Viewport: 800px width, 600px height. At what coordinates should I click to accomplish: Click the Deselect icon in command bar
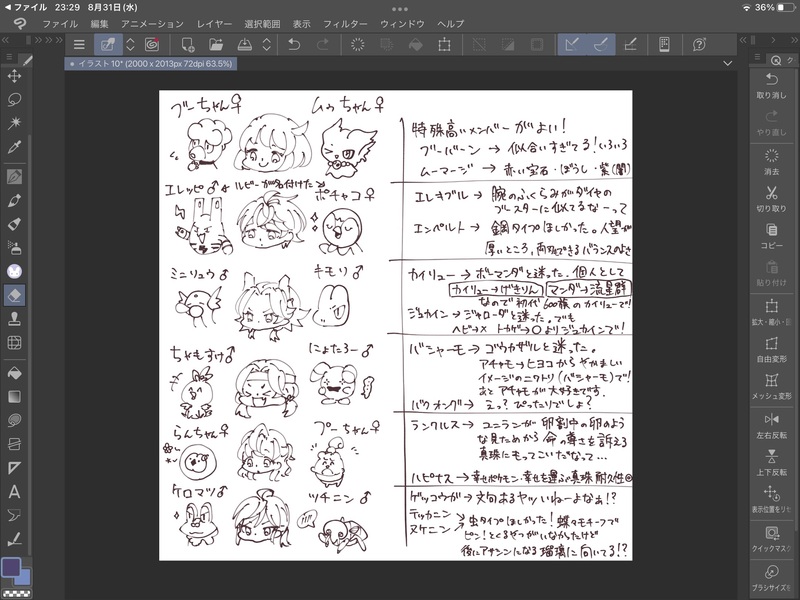click(480, 44)
